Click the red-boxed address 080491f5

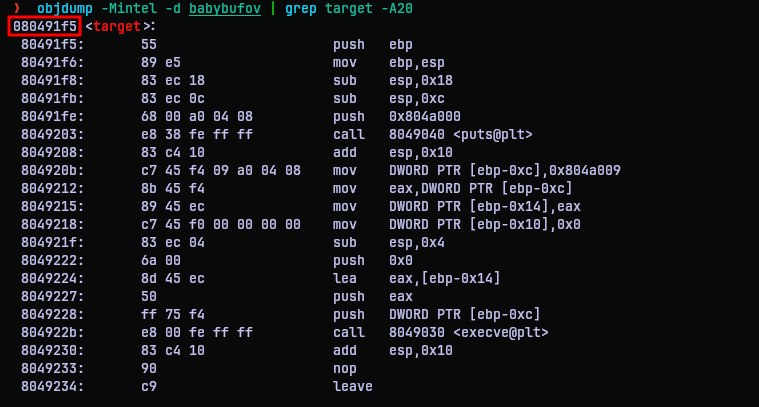tap(44, 26)
